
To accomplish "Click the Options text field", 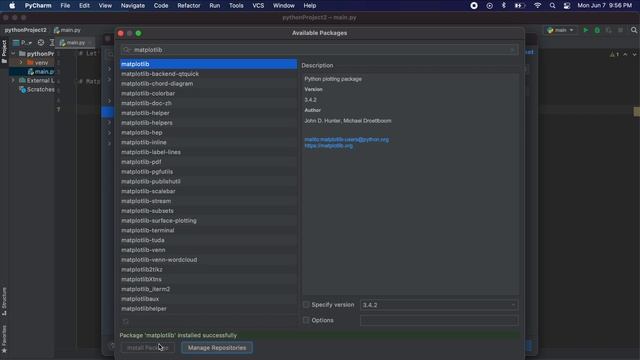I will pos(439,320).
